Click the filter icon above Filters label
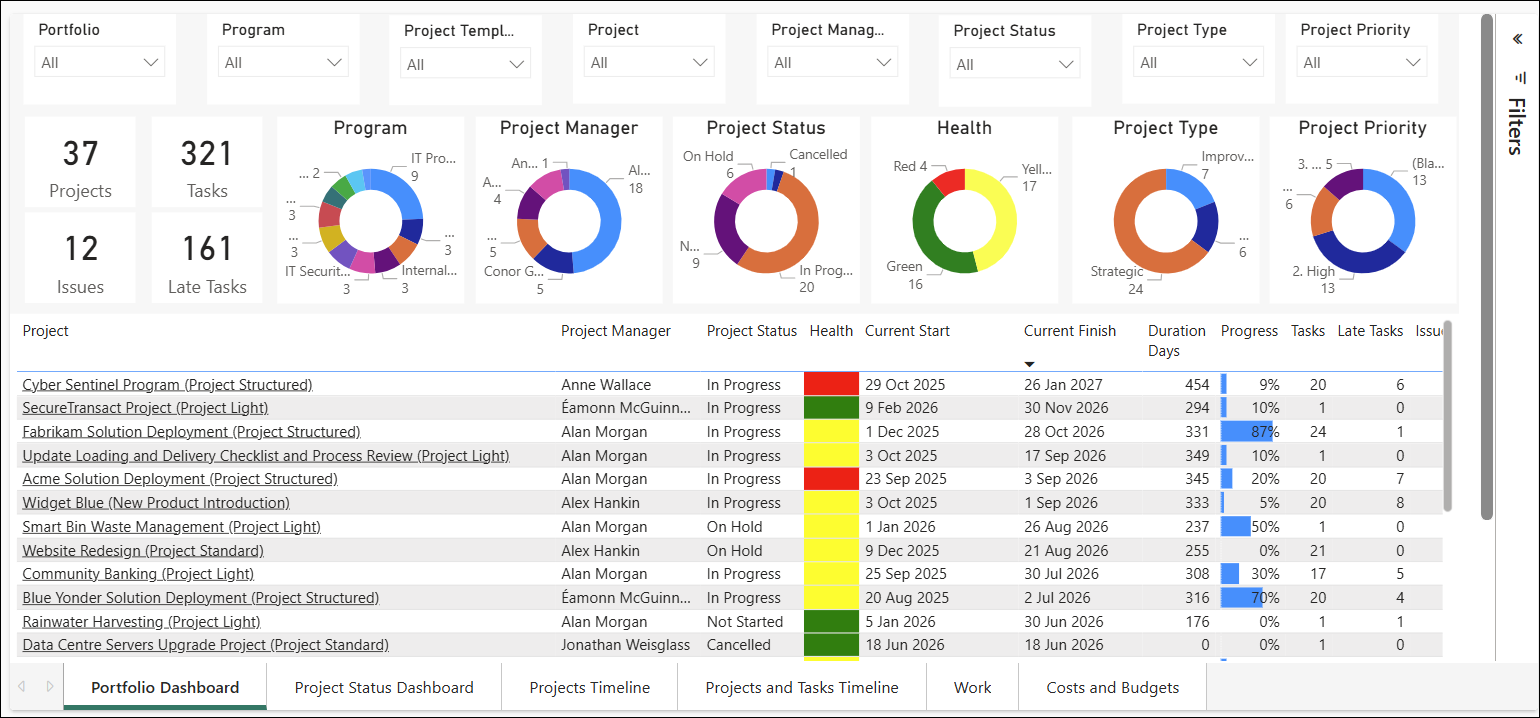Image resolution: width=1540 pixels, height=718 pixels. (1520, 77)
